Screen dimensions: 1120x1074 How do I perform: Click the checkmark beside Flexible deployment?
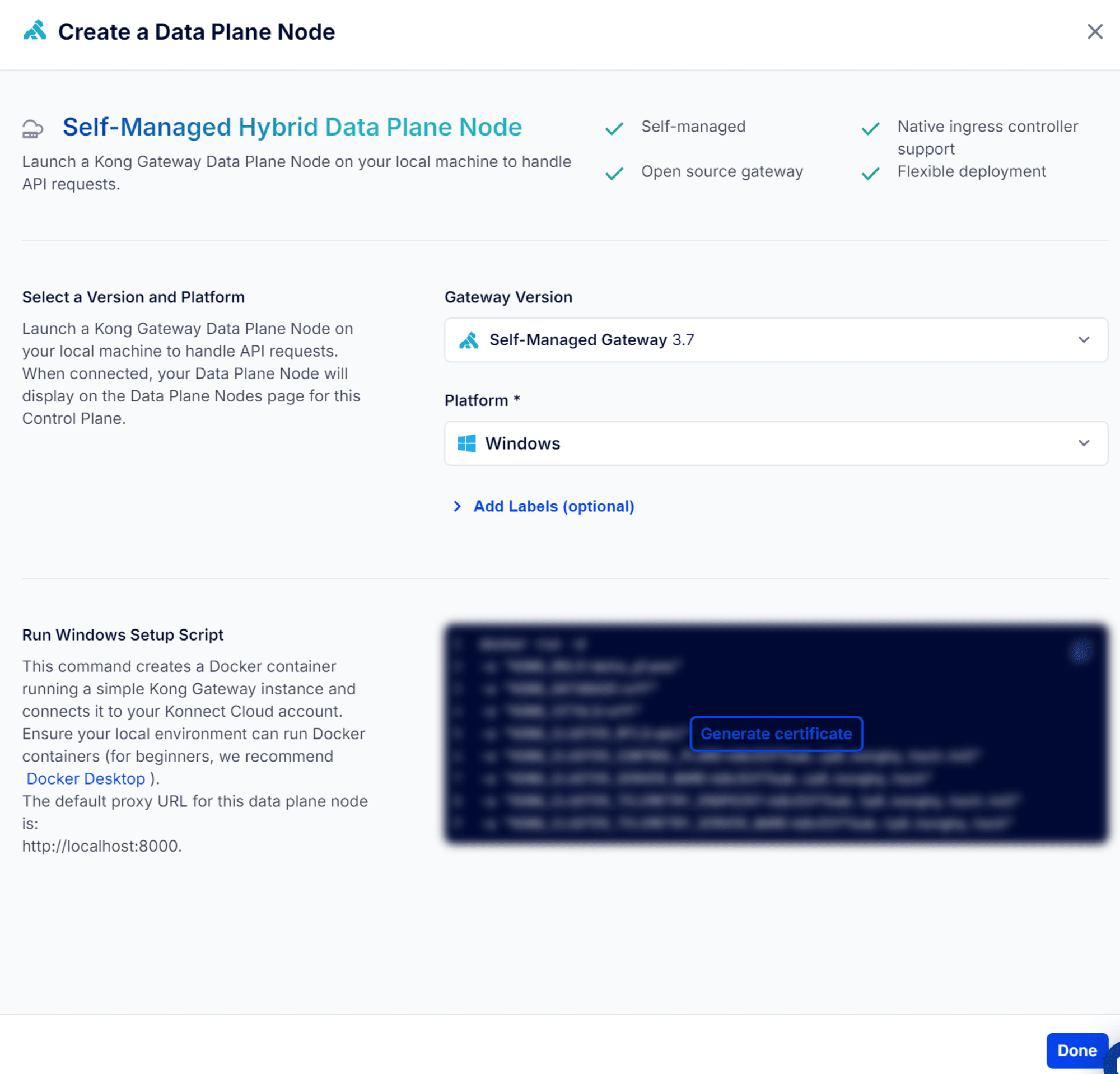pos(870,173)
